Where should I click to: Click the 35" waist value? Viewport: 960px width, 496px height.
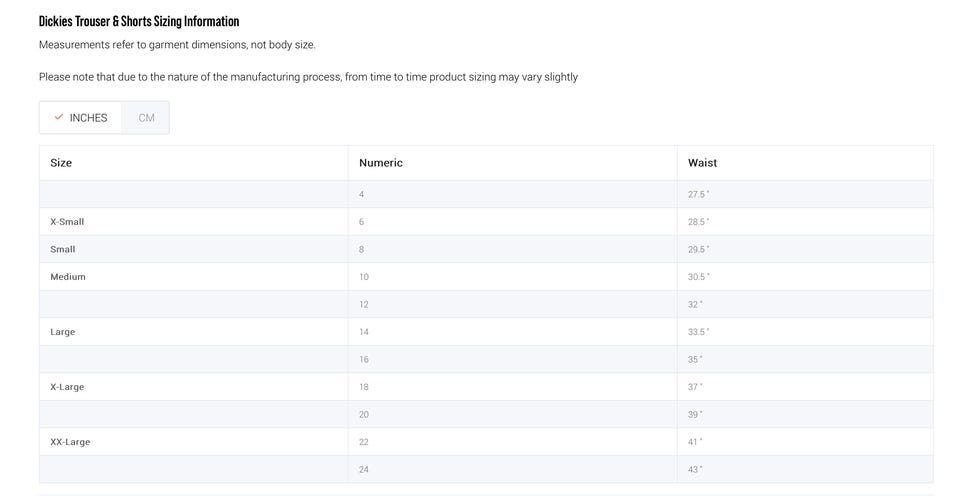695,359
